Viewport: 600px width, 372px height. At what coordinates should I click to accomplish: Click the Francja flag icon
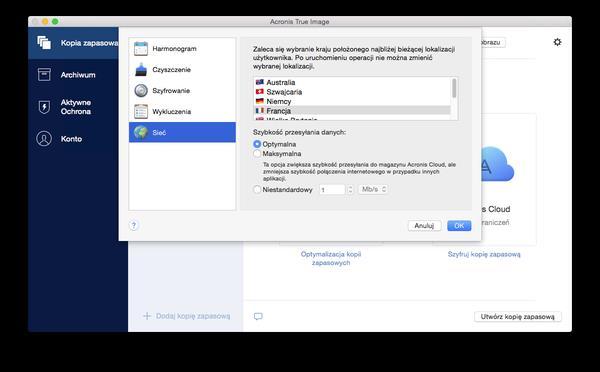click(x=260, y=111)
